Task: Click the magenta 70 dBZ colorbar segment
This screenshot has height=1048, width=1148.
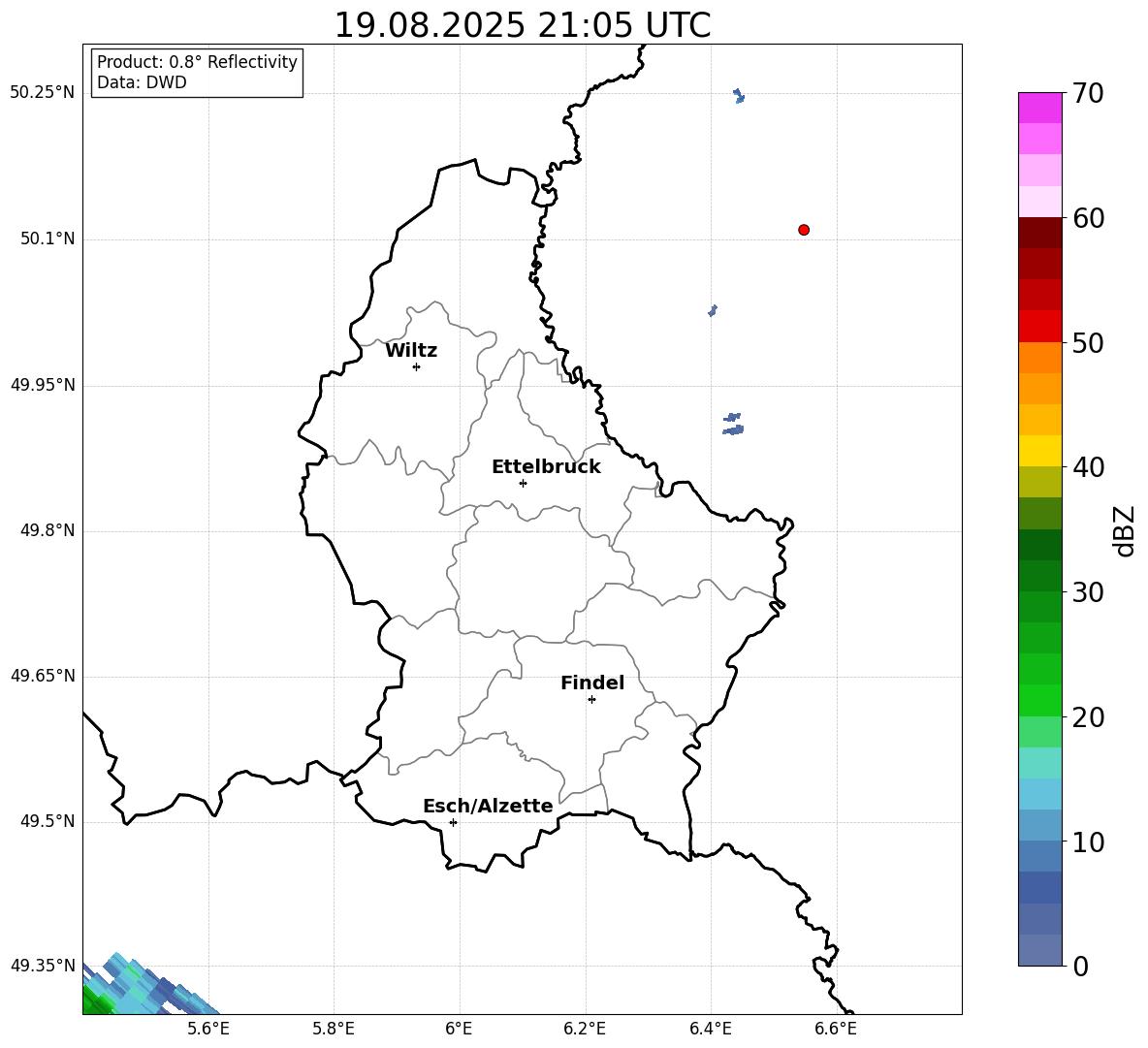Action: click(x=1039, y=108)
